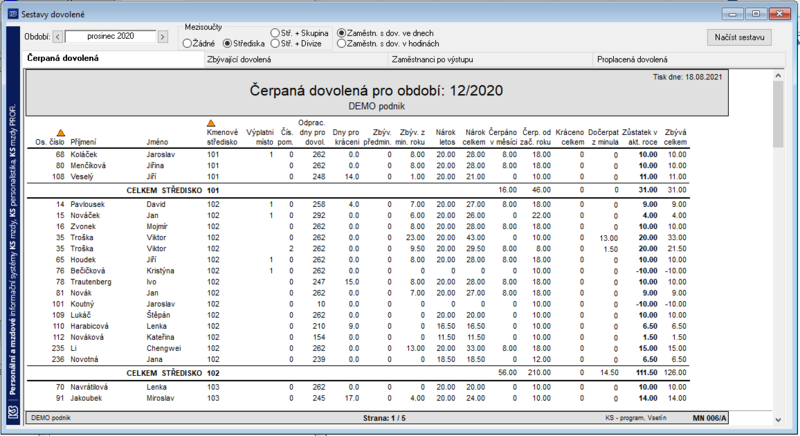
Task: Select the Stř. + Divize option
Action: [x=296, y=44]
